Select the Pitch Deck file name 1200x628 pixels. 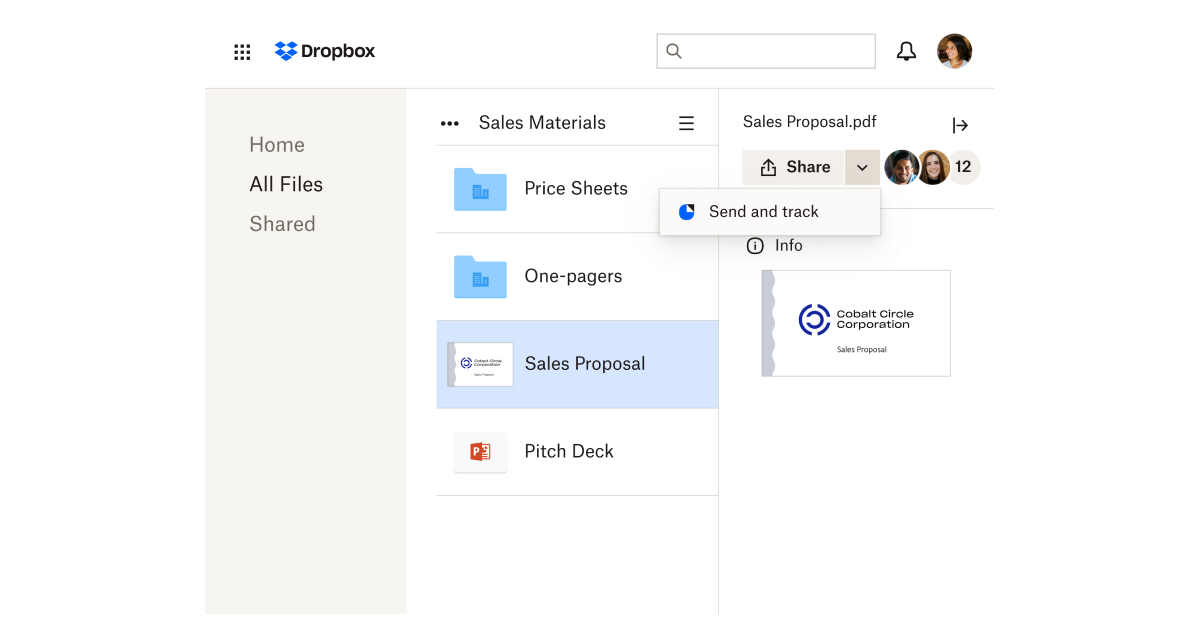click(x=569, y=451)
